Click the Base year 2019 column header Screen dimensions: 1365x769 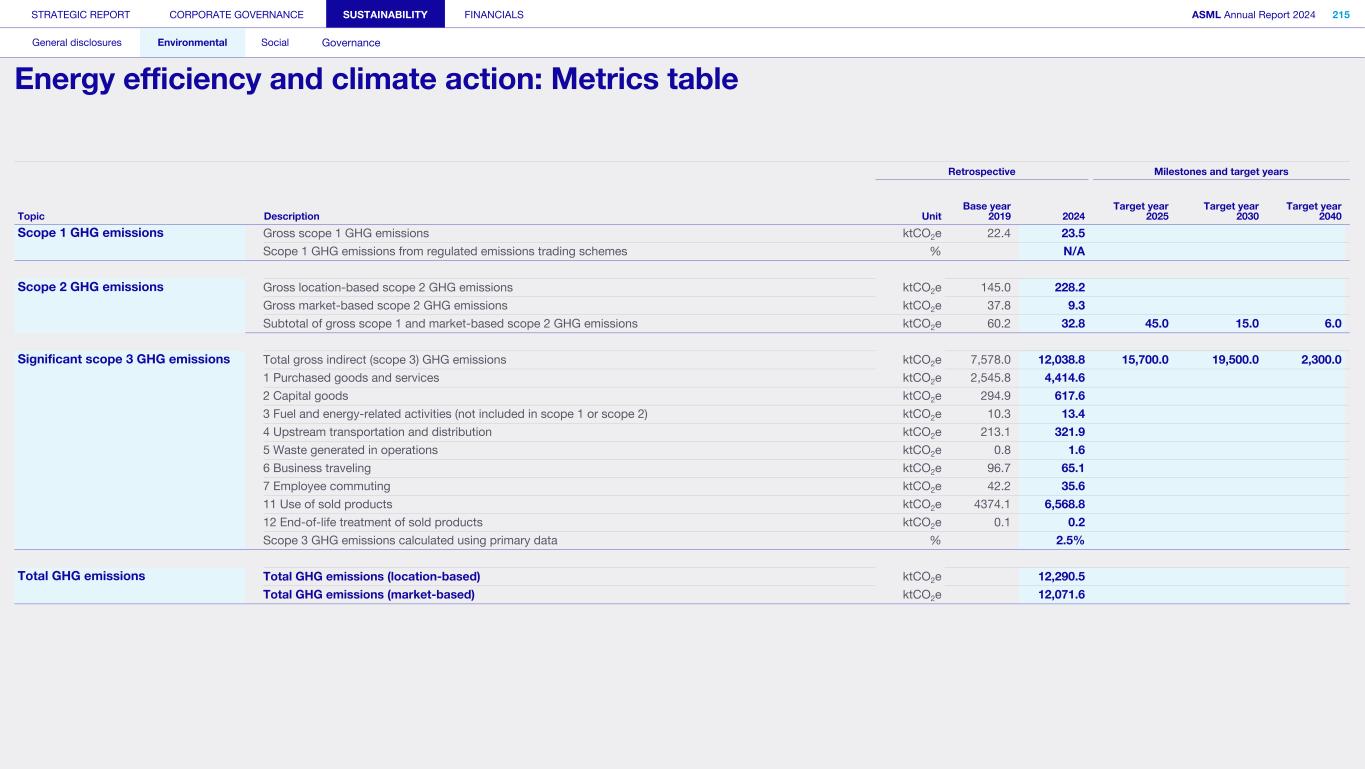[x=986, y=211]
